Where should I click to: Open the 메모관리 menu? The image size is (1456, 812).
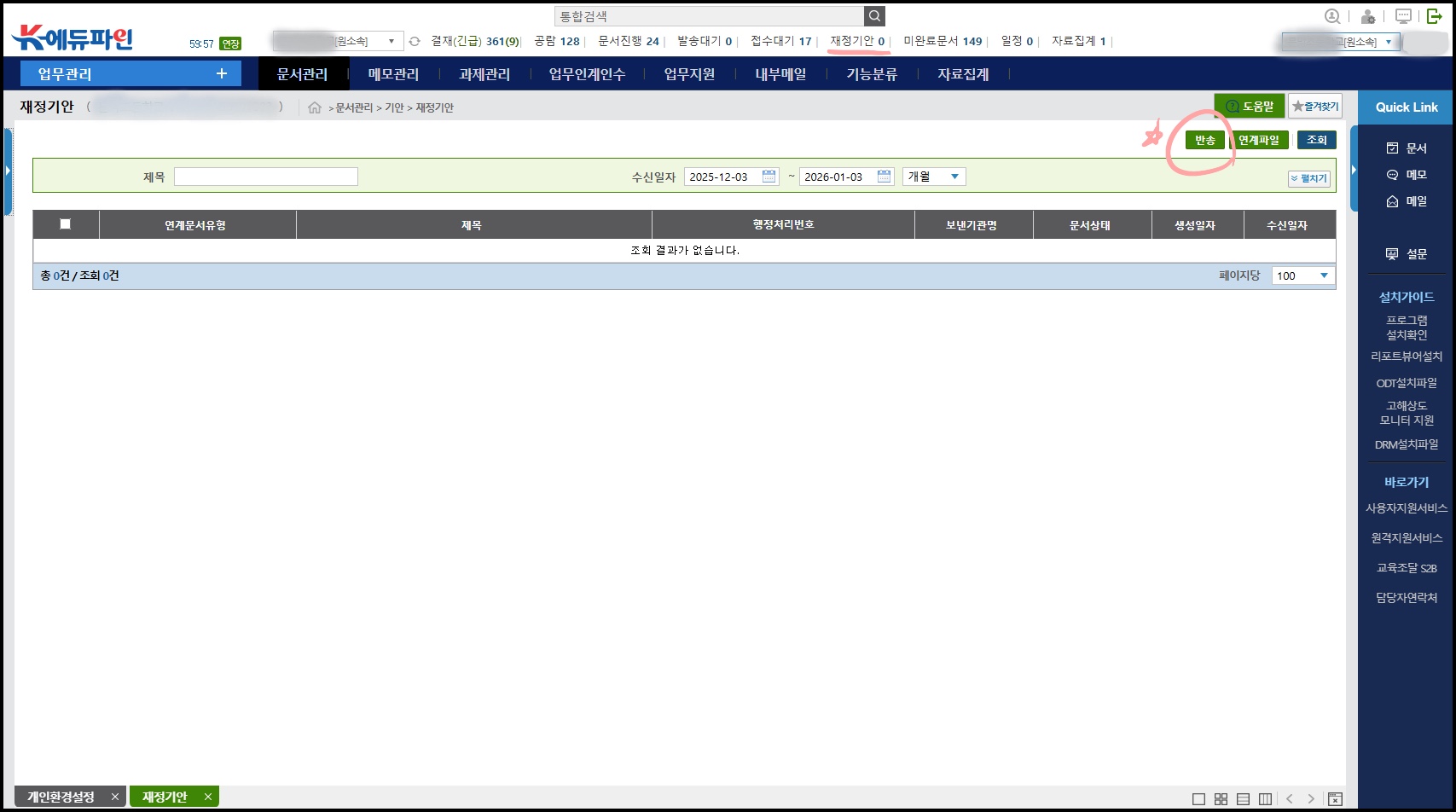[393, 74]
